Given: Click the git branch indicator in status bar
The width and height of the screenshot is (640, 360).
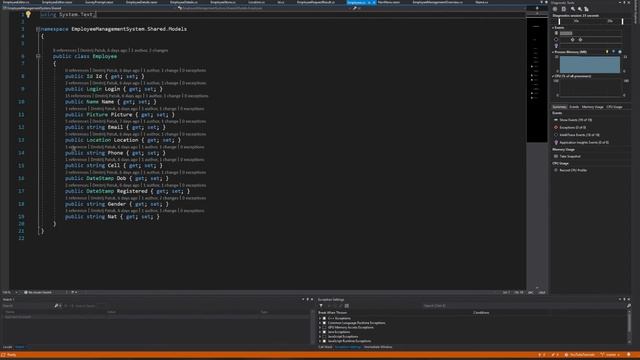Looking at the screenshot, I should tap(610, 355).
